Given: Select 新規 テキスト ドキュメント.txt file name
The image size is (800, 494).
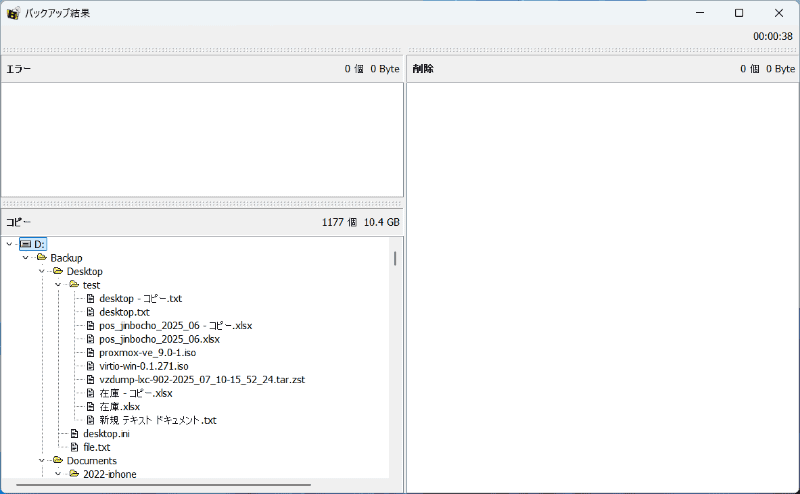Looking at the screenshot, I should pos(158,420).
